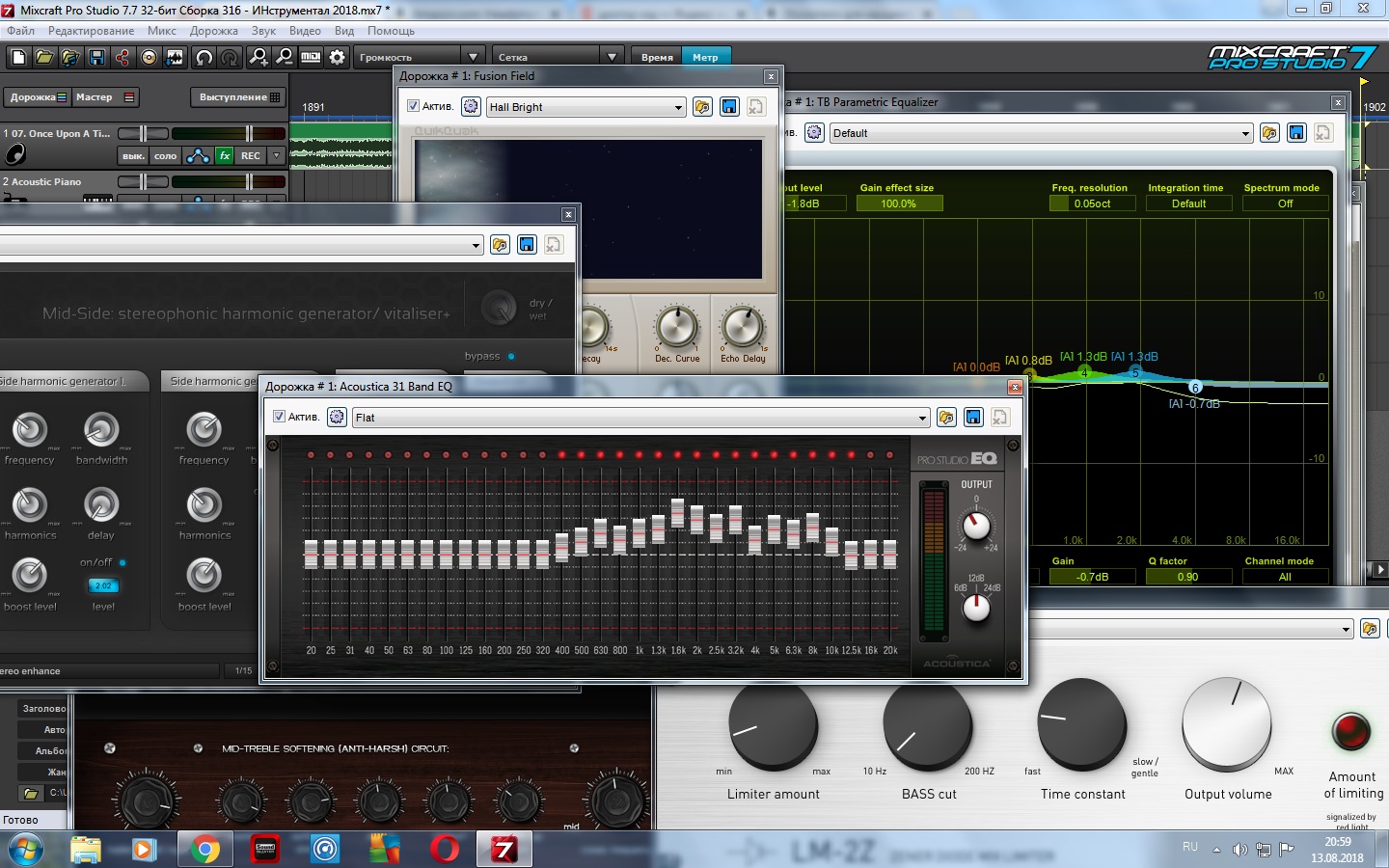The image size is (1389, 868).
Task: Toggle automation icon on track 1
Action: pos(198,155)
